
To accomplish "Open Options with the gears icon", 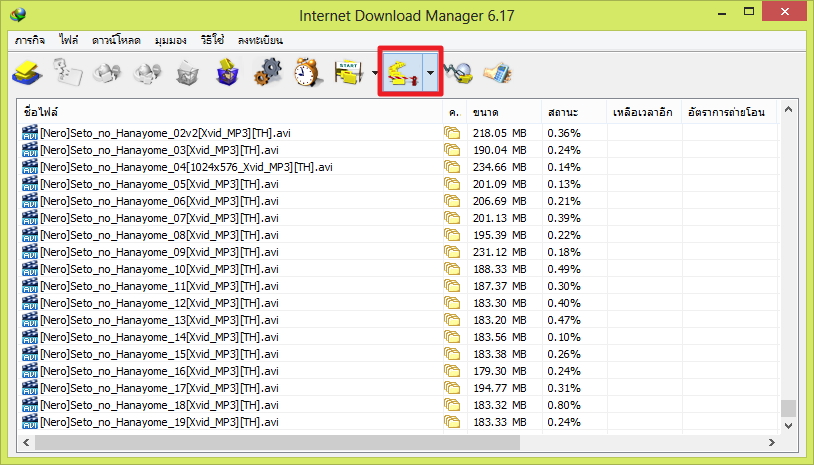I will pyautogui.click(x=268, y=72).
